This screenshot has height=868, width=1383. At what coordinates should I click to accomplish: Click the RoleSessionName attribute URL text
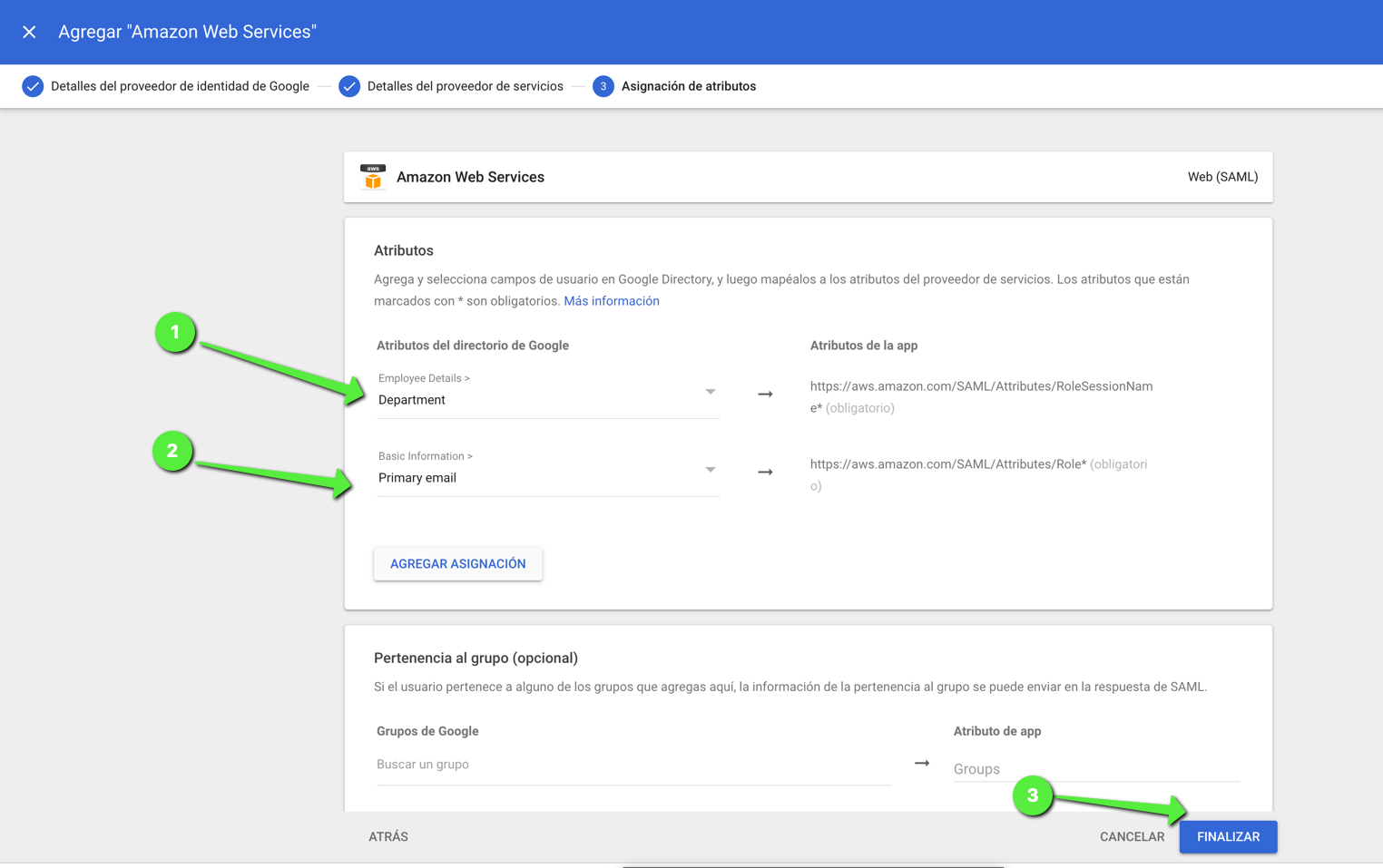pos(981,397)
